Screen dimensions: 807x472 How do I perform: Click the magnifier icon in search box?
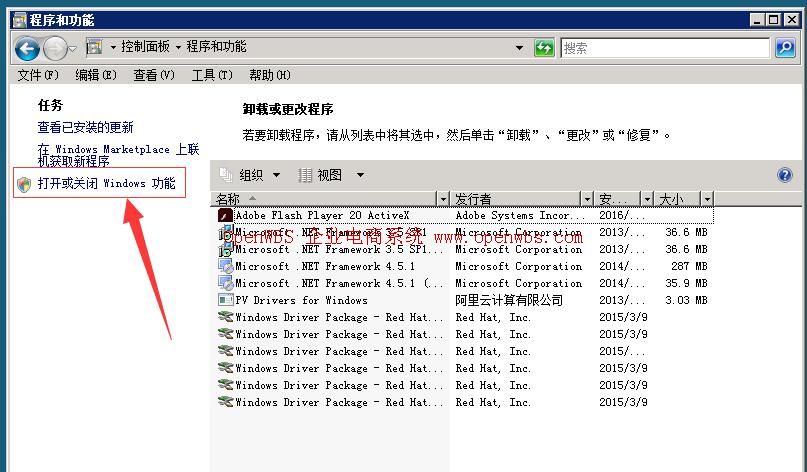(784, 47)
